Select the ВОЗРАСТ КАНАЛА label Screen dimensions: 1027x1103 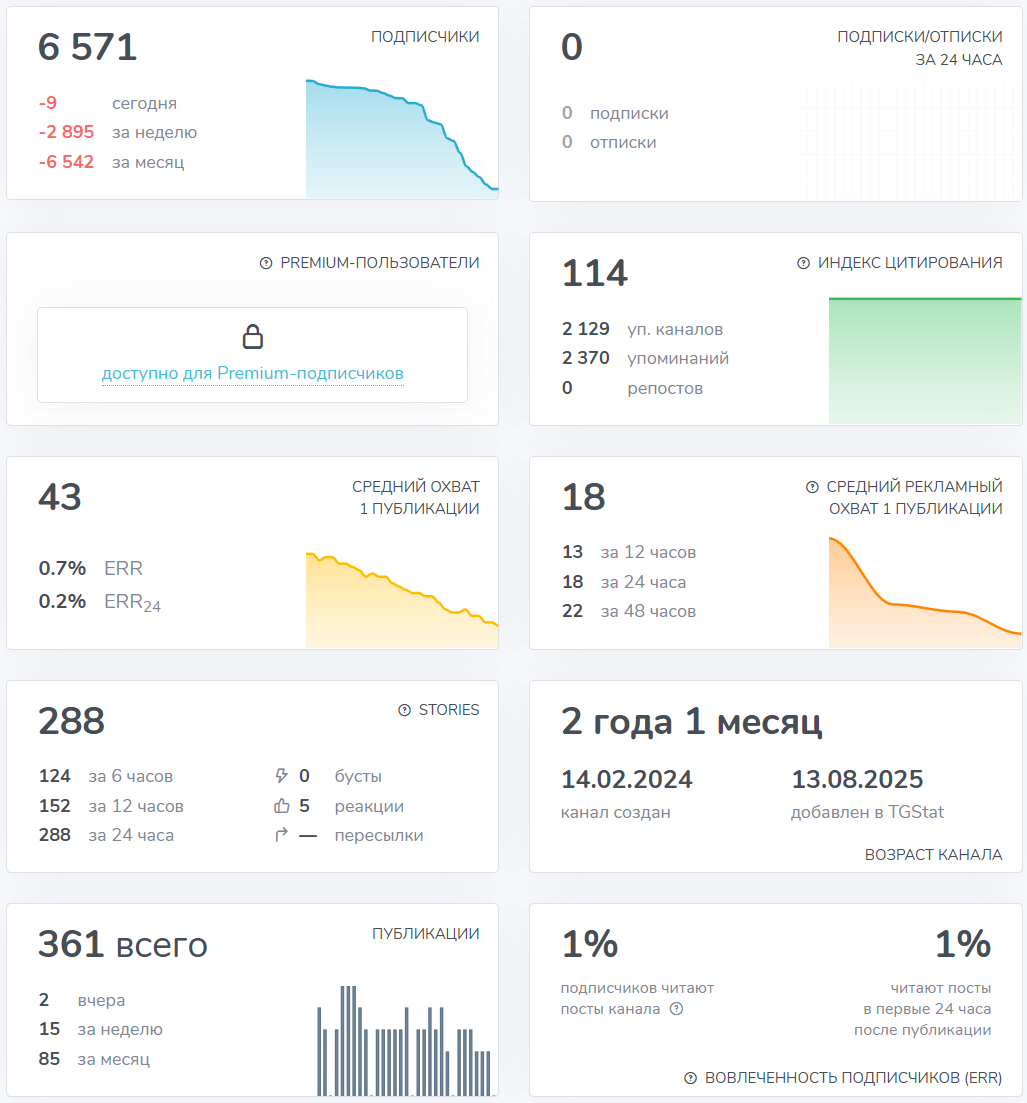pyautogui.click(x=933, y=855)
